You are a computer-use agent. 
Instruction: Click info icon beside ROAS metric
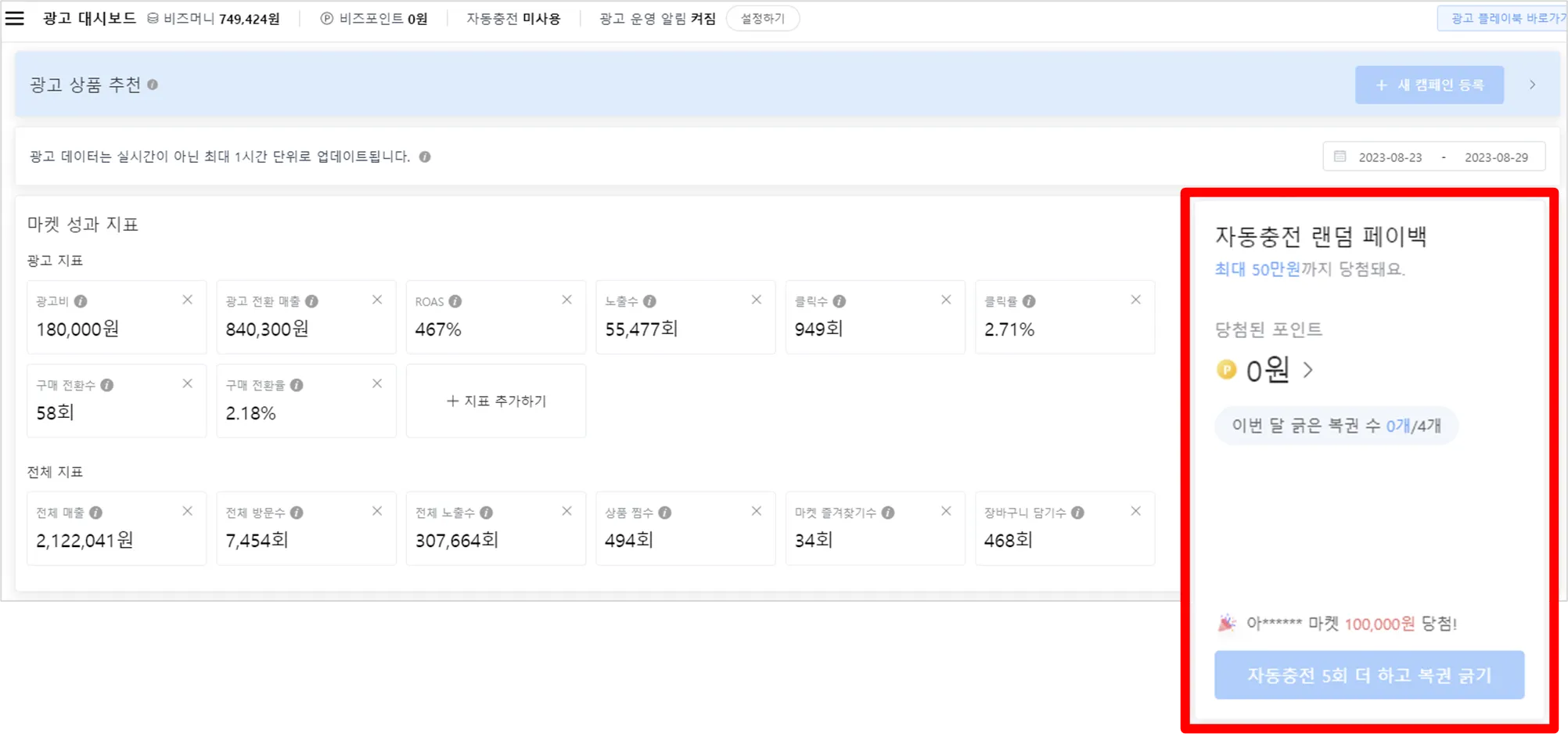point(455,301)
